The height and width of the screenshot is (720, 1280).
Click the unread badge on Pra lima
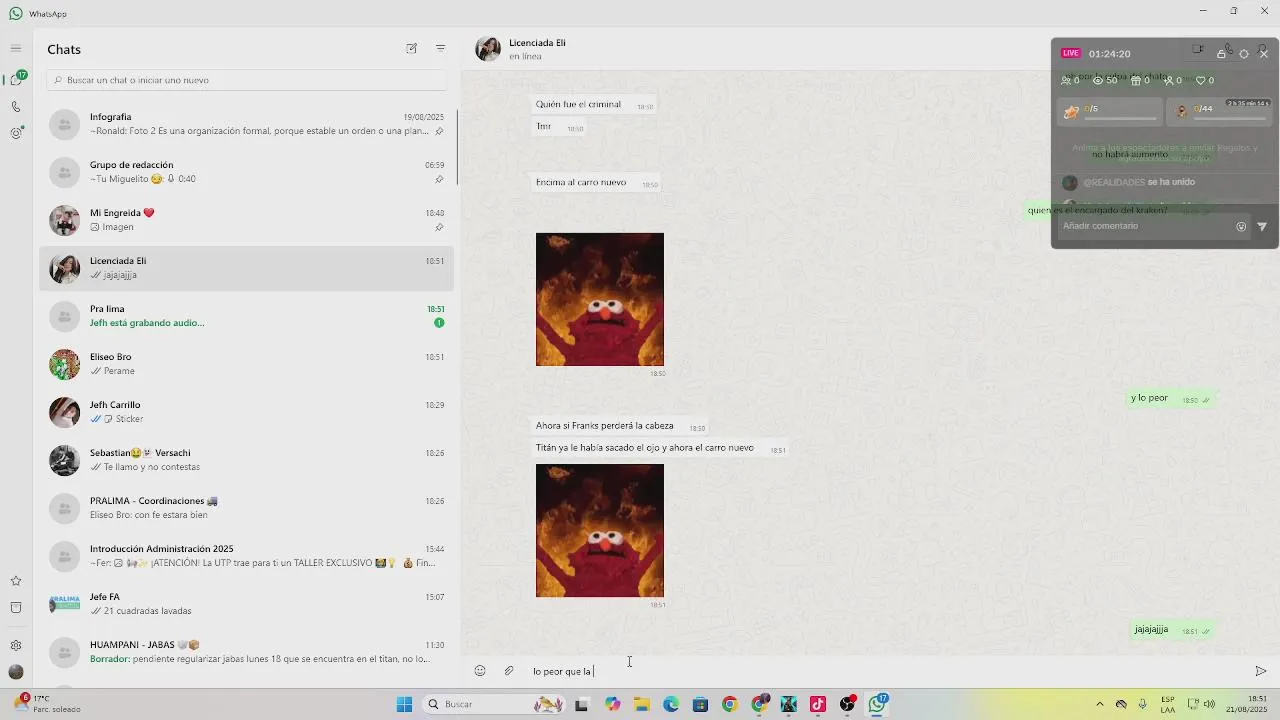pyautogui.click(x=439, y=323)
